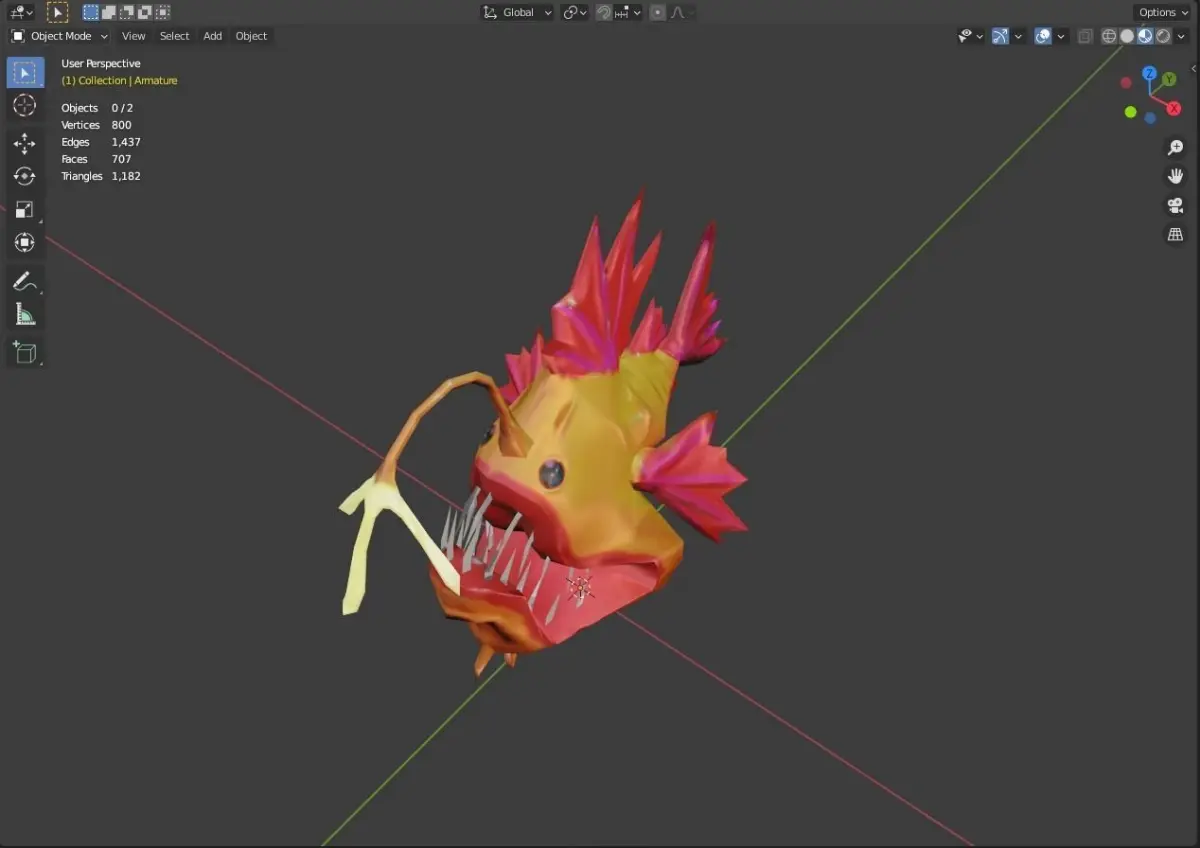Click the Pan hand viewport icon
The width and height of the screenshot is (1200, 848).
click(x=1176, y=176)
